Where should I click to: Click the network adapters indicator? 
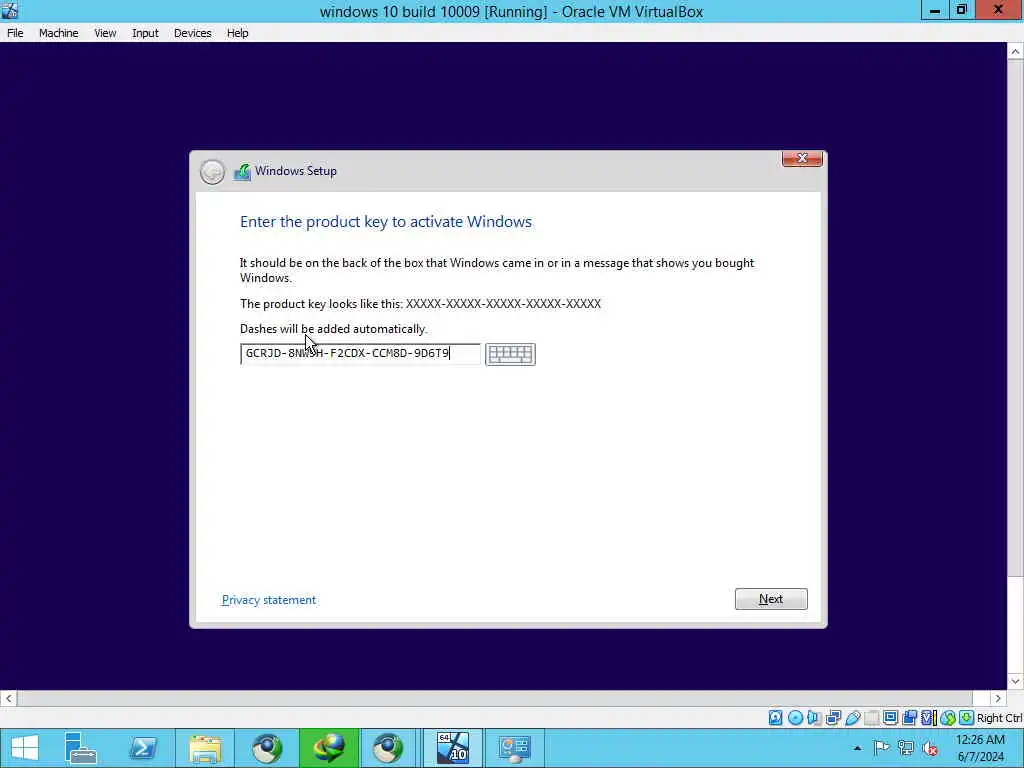pyautogui.click(x=833, y=718)
